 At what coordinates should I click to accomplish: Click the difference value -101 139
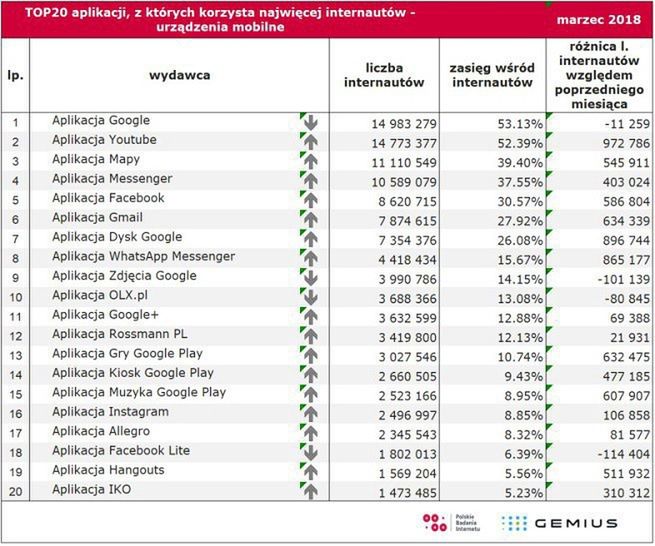[624, 279]
